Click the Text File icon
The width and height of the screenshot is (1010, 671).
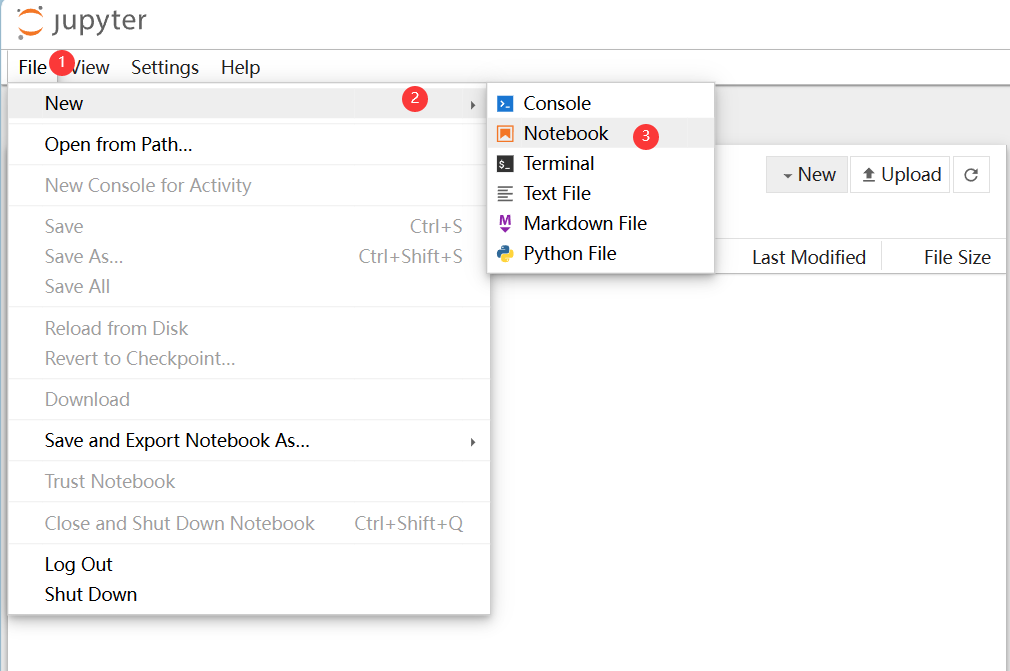tap(506, 194)
